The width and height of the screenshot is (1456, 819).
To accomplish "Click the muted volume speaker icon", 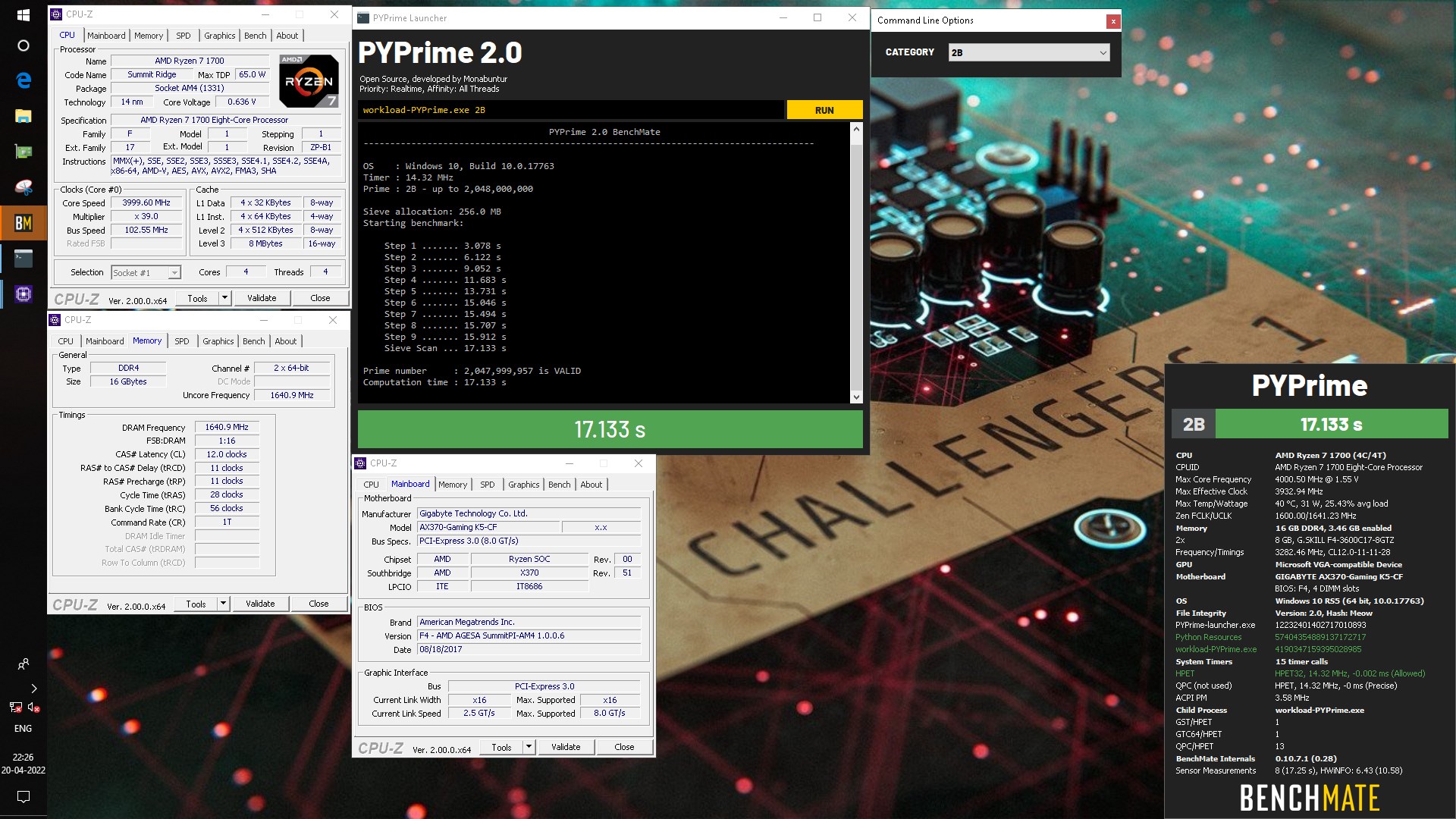I will [33, 708].
